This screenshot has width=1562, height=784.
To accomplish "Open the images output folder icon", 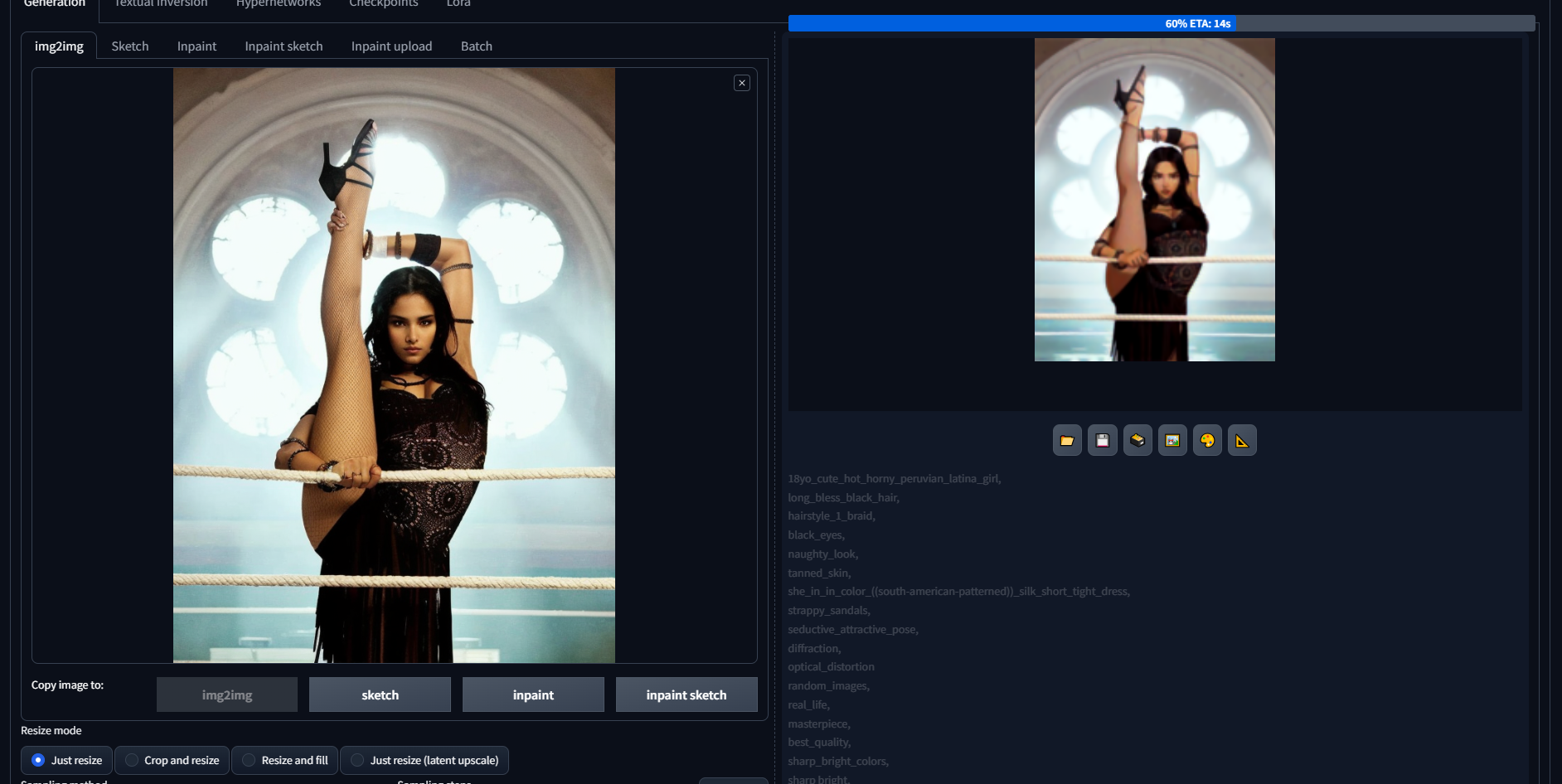I will (x=1067, y=440).
